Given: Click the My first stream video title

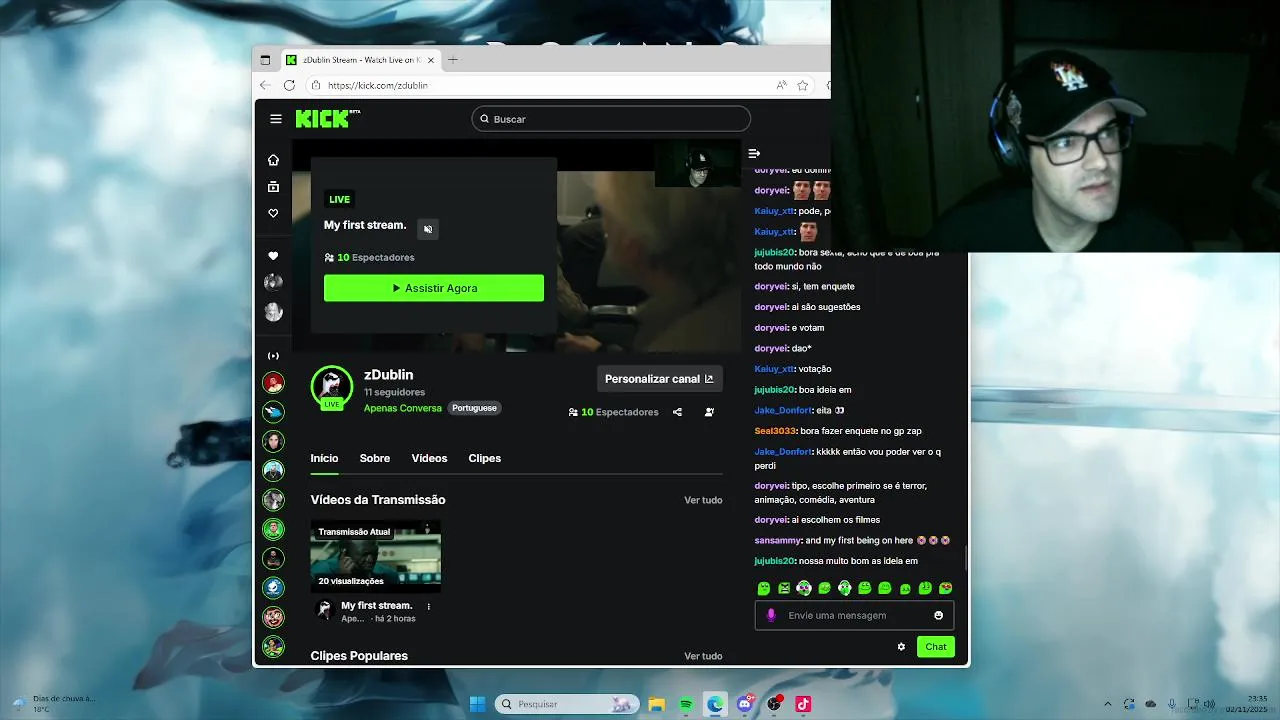Looking at the screenshot, I should pos(376,606).
